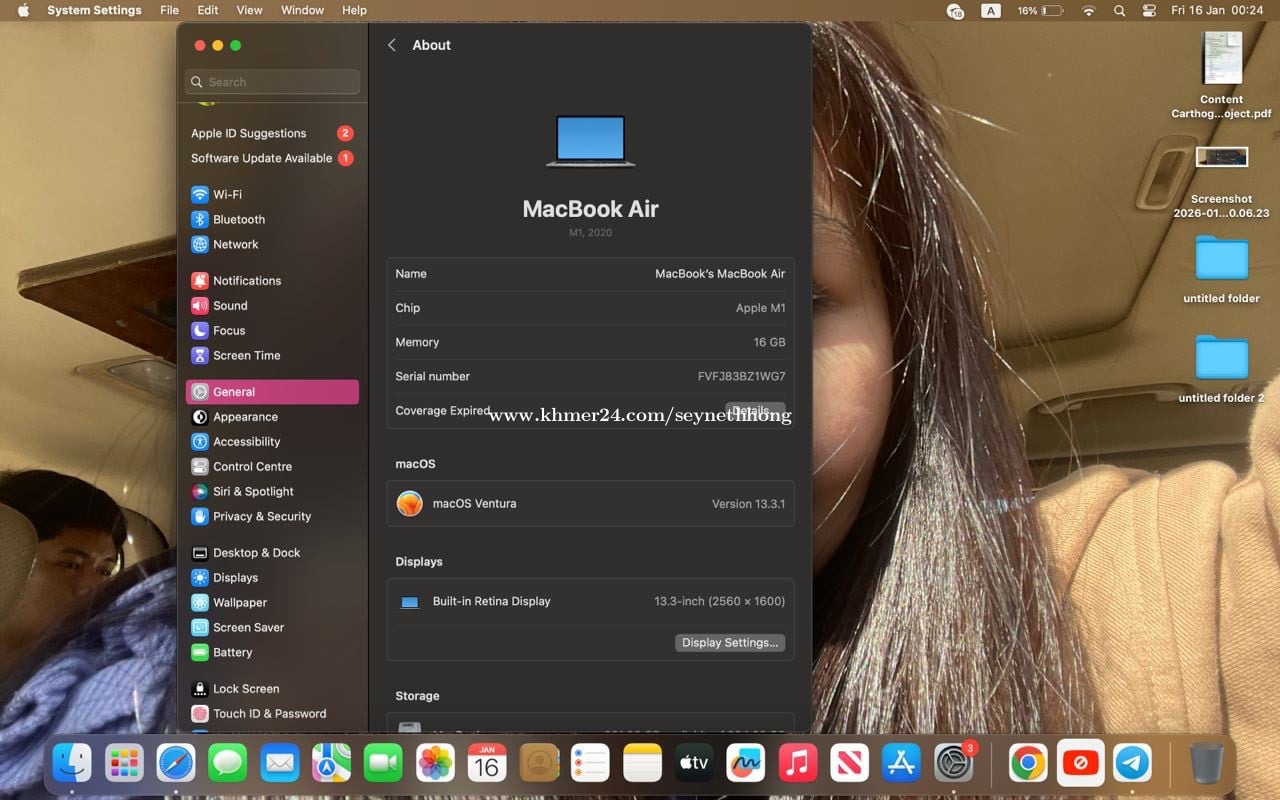Launch Telegram from the Dock
The height and width of the screenshot is (800, 1280).
(1132, 764)
